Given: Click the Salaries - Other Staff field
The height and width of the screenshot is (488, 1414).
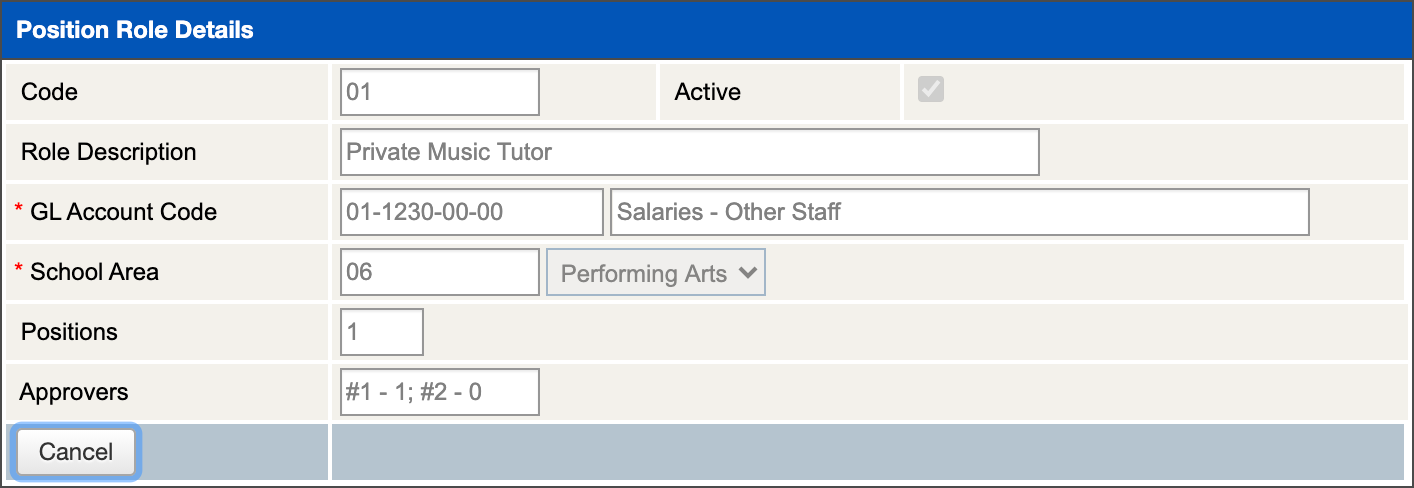Looking at the screenshot, I should (959, 212).
